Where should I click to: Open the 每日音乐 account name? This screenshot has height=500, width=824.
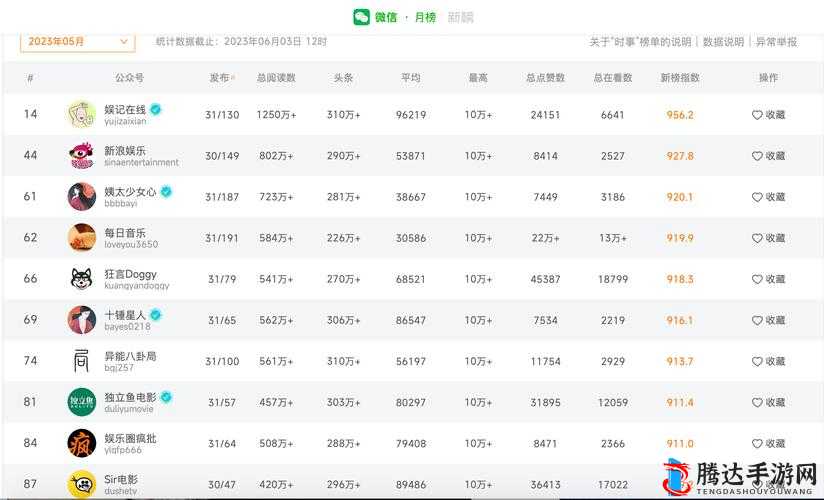[125, 232]
